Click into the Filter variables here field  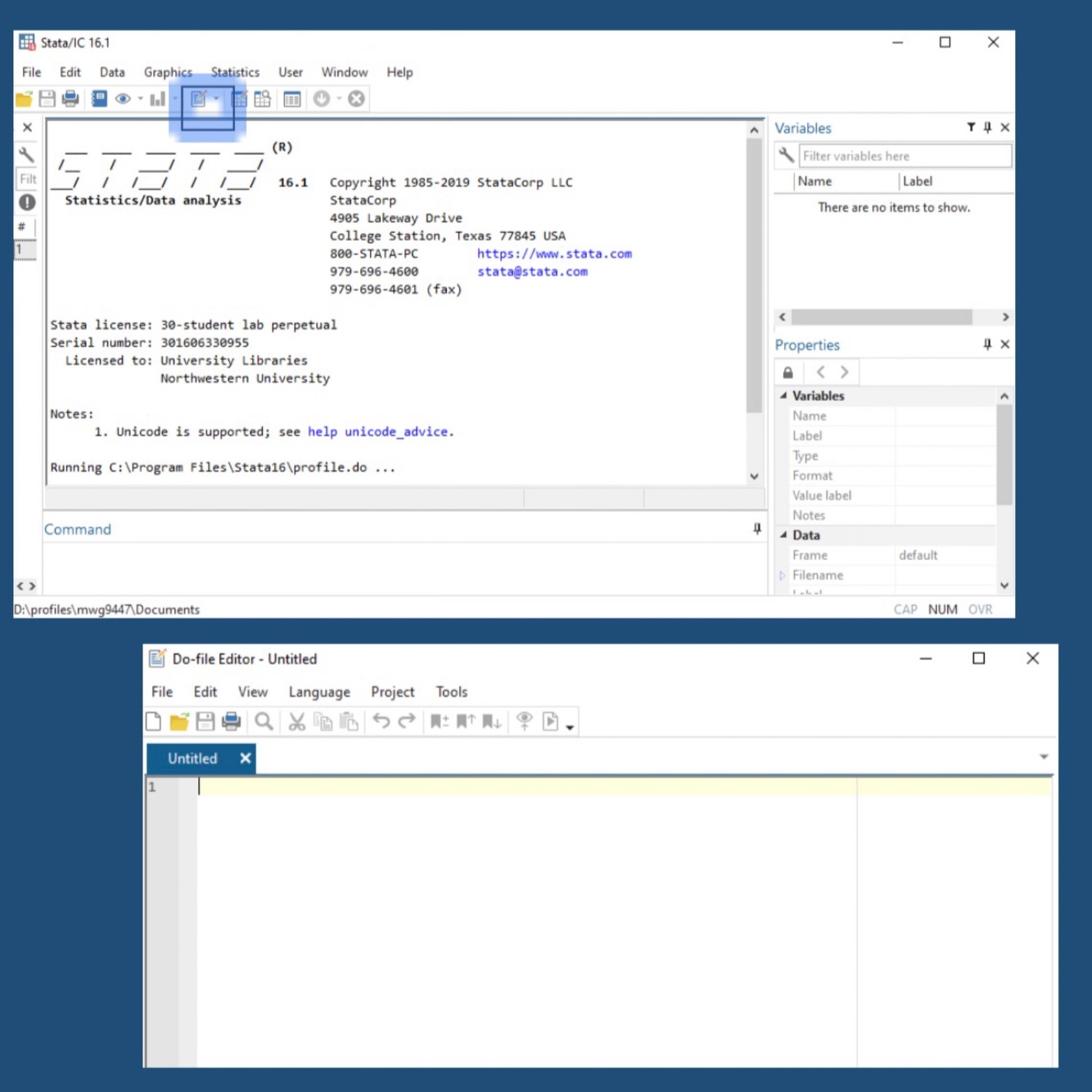905,156
